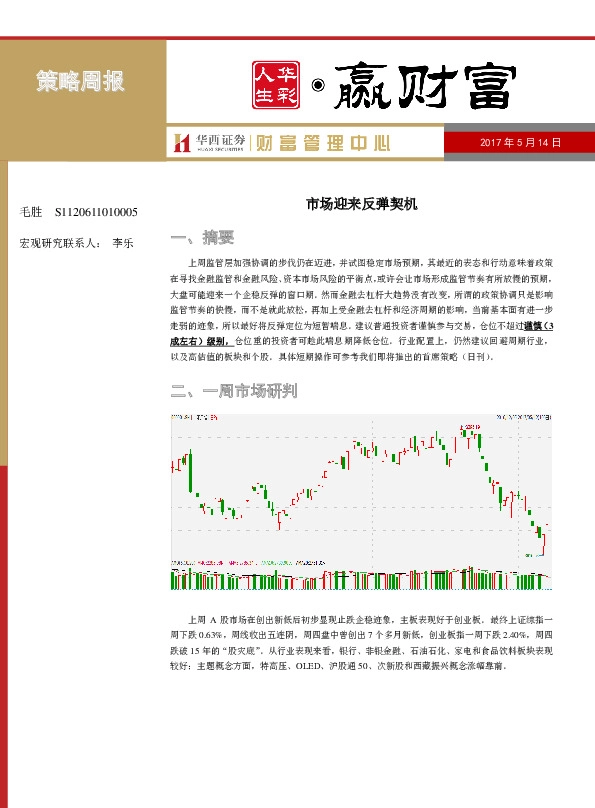This screenshot has height=808, width=595.
Task: Click the volume bars under the chart
Action: click(x=361, y=579)
